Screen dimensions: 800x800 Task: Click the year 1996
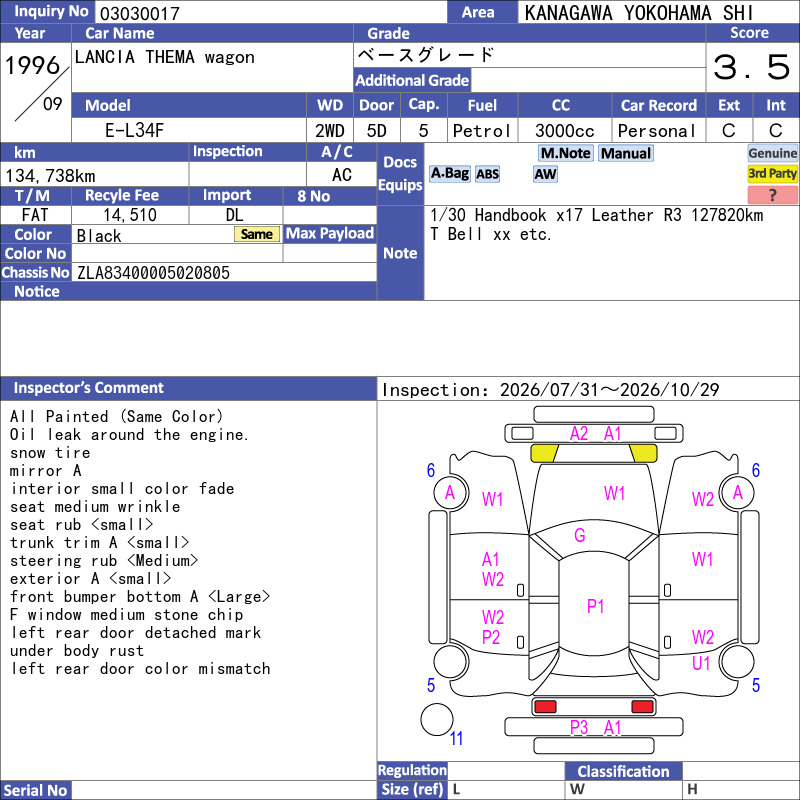(x=33, y=65)
